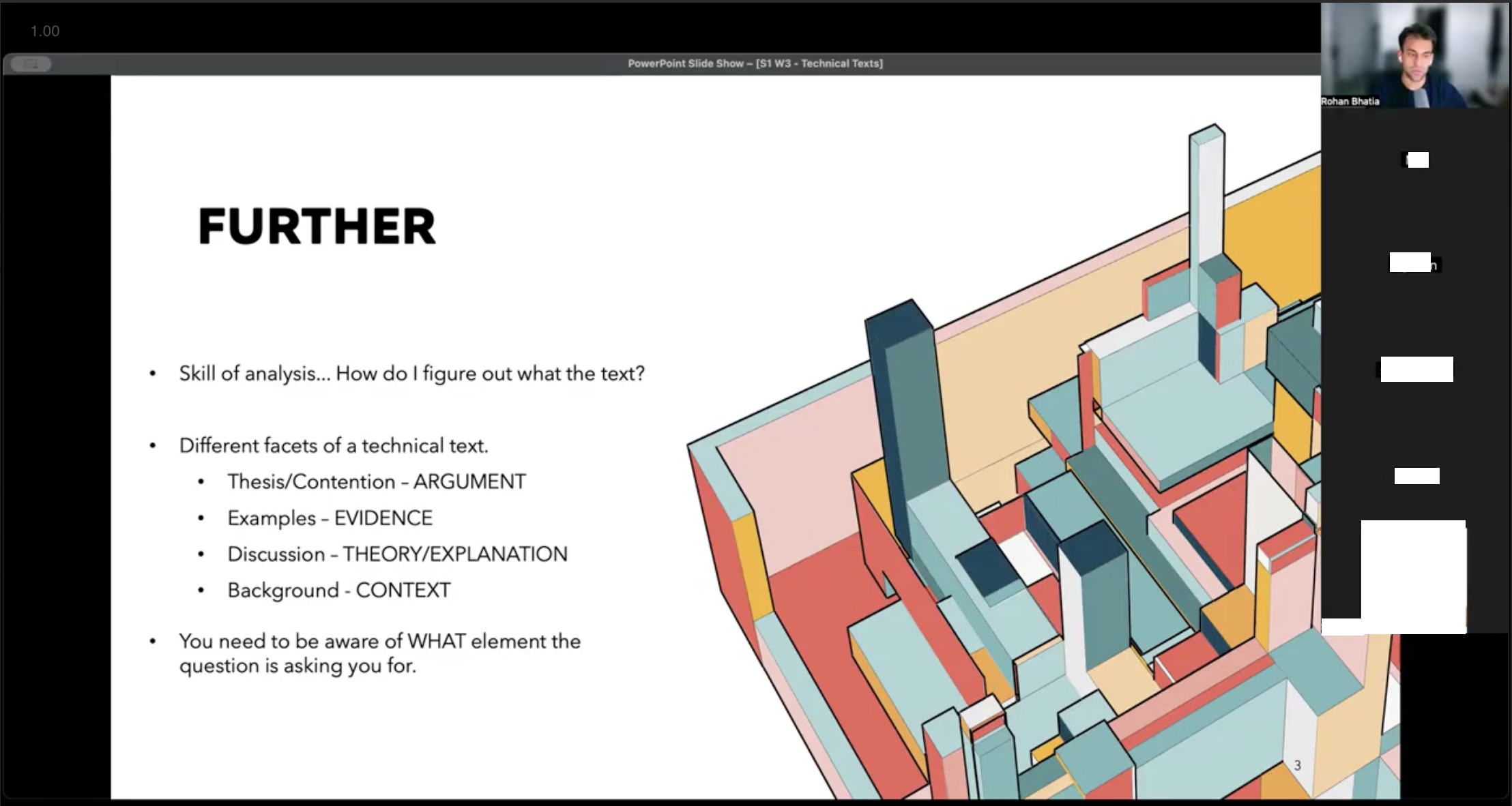The image size is (1512, 806).
Task: Click the "Thesis/Contention – ARGUMENT" sub-bullet
Action: (377, 482)
